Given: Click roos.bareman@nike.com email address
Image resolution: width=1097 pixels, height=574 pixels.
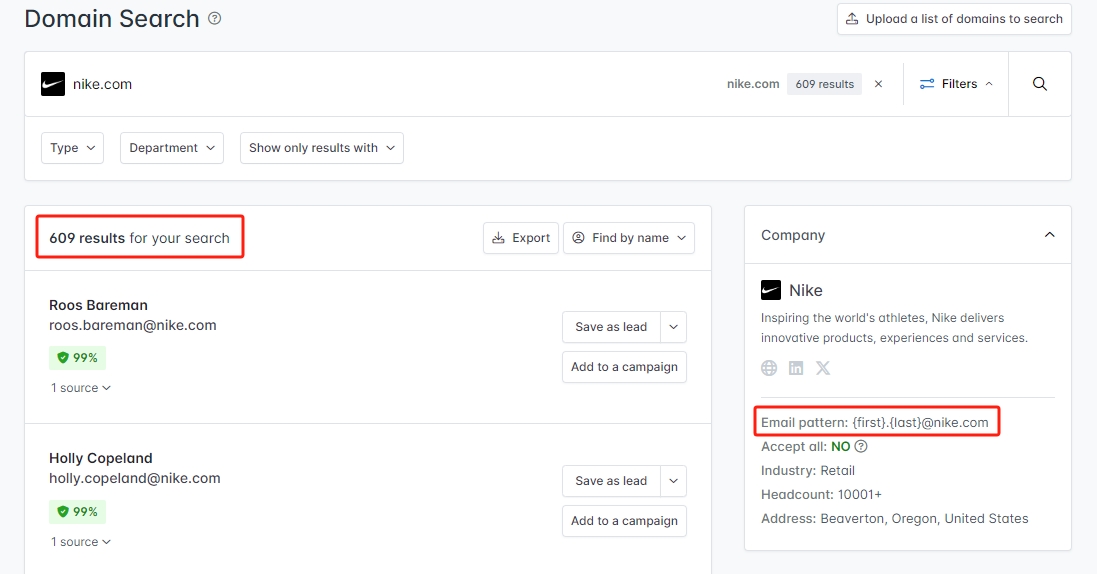Looking at the screenshot, I should pos(133,326).
